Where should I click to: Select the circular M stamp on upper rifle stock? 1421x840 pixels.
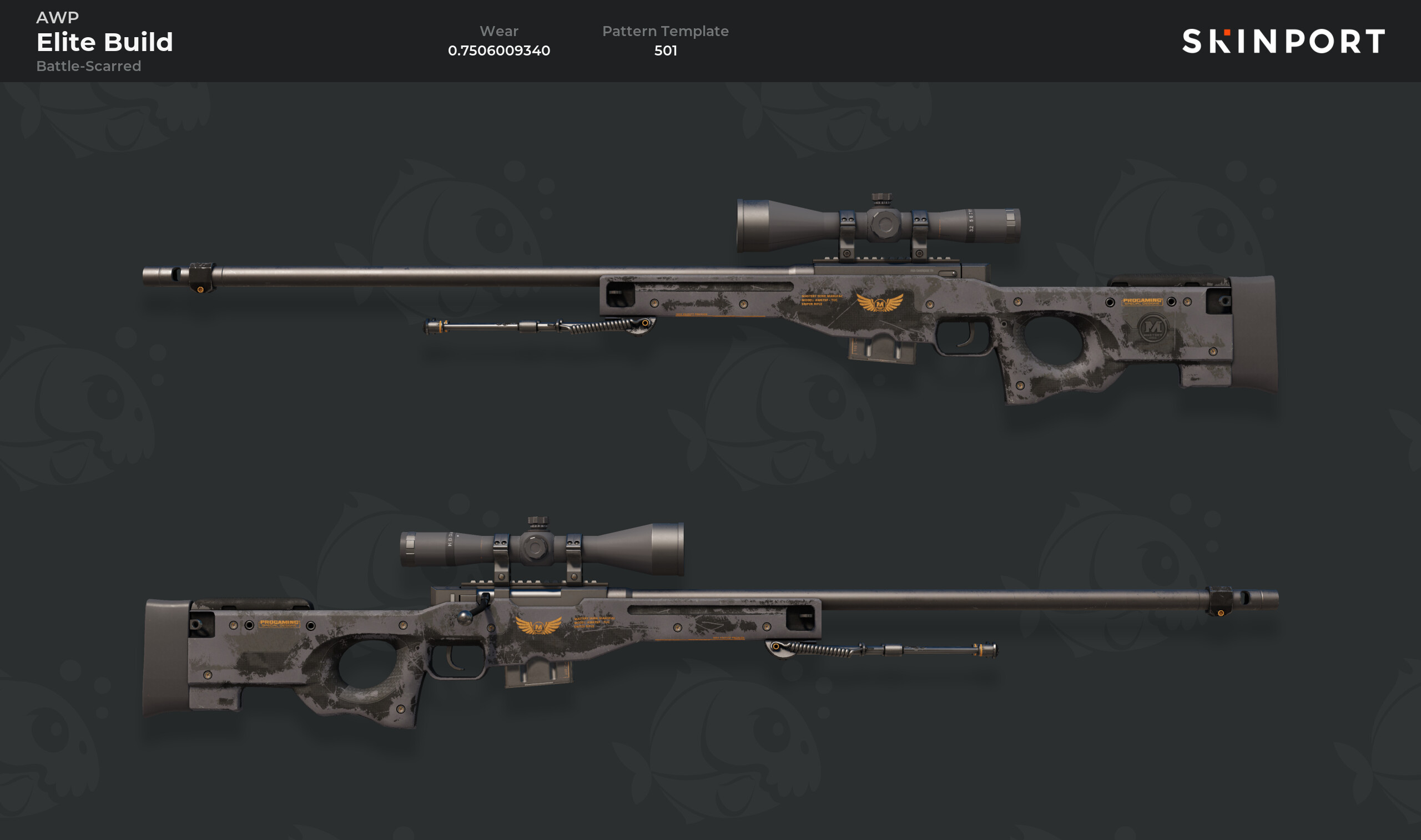coord(1153,328)
